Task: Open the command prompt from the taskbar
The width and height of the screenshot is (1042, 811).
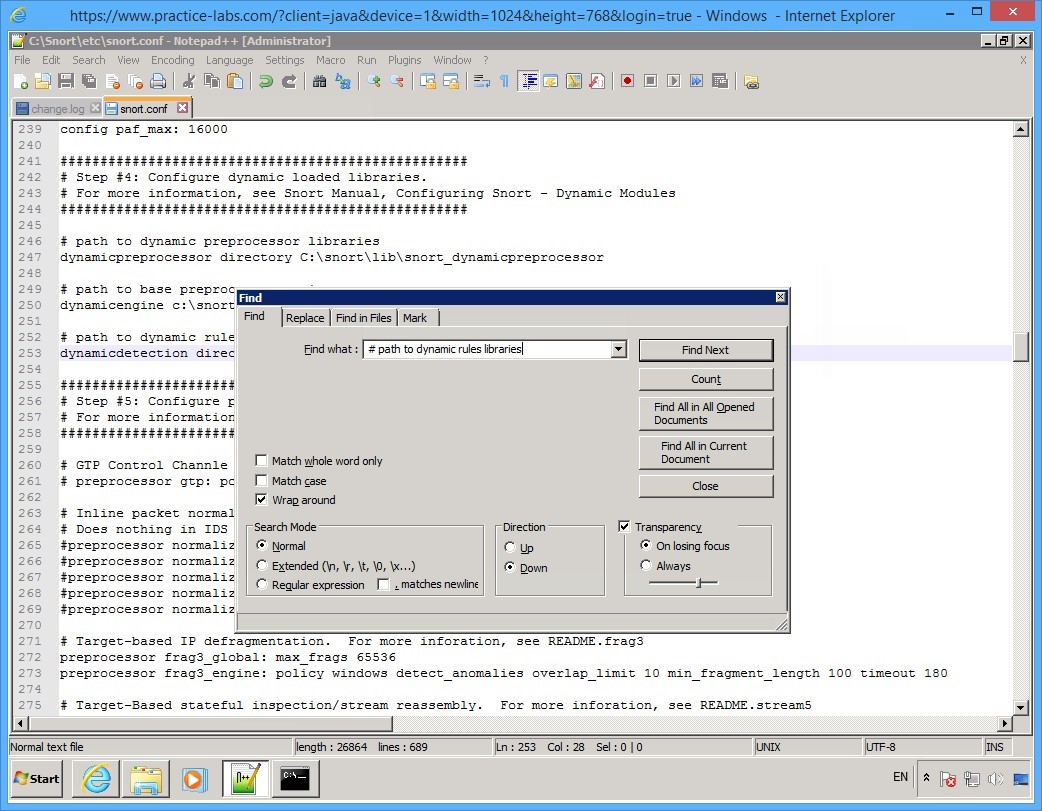Action: [x=295, y=779]
